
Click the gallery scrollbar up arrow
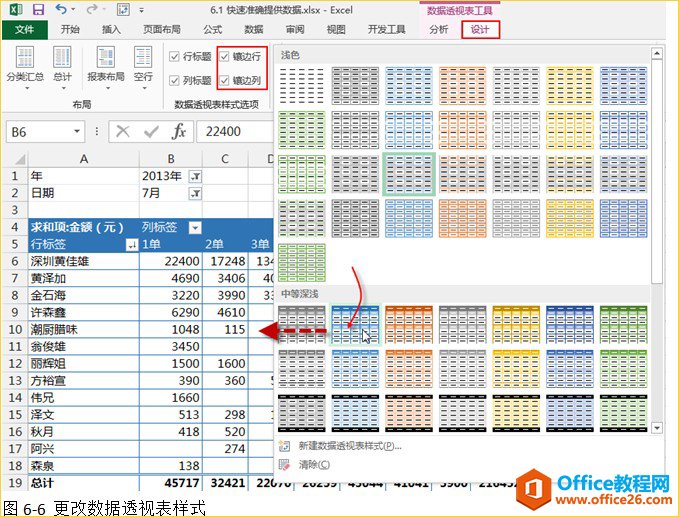[x=657, y=53]
